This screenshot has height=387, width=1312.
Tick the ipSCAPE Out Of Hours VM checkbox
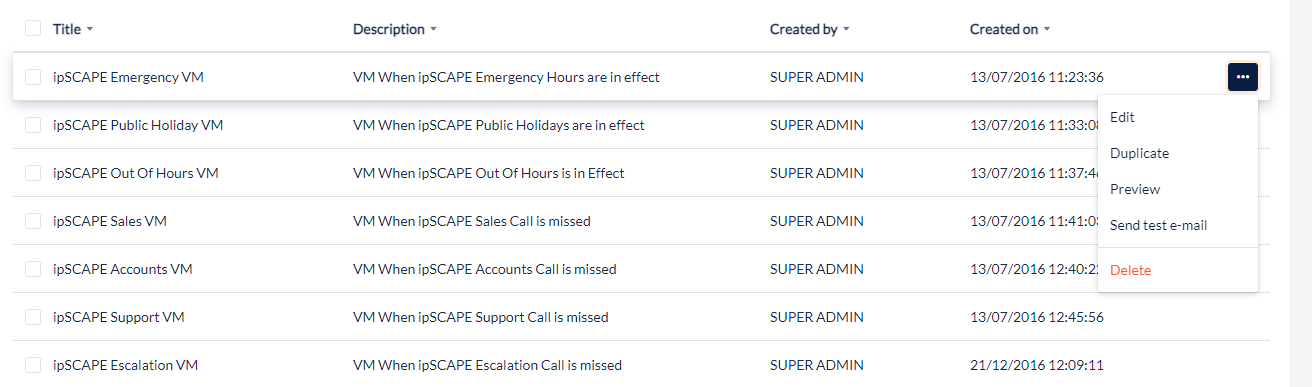point(33,173)
